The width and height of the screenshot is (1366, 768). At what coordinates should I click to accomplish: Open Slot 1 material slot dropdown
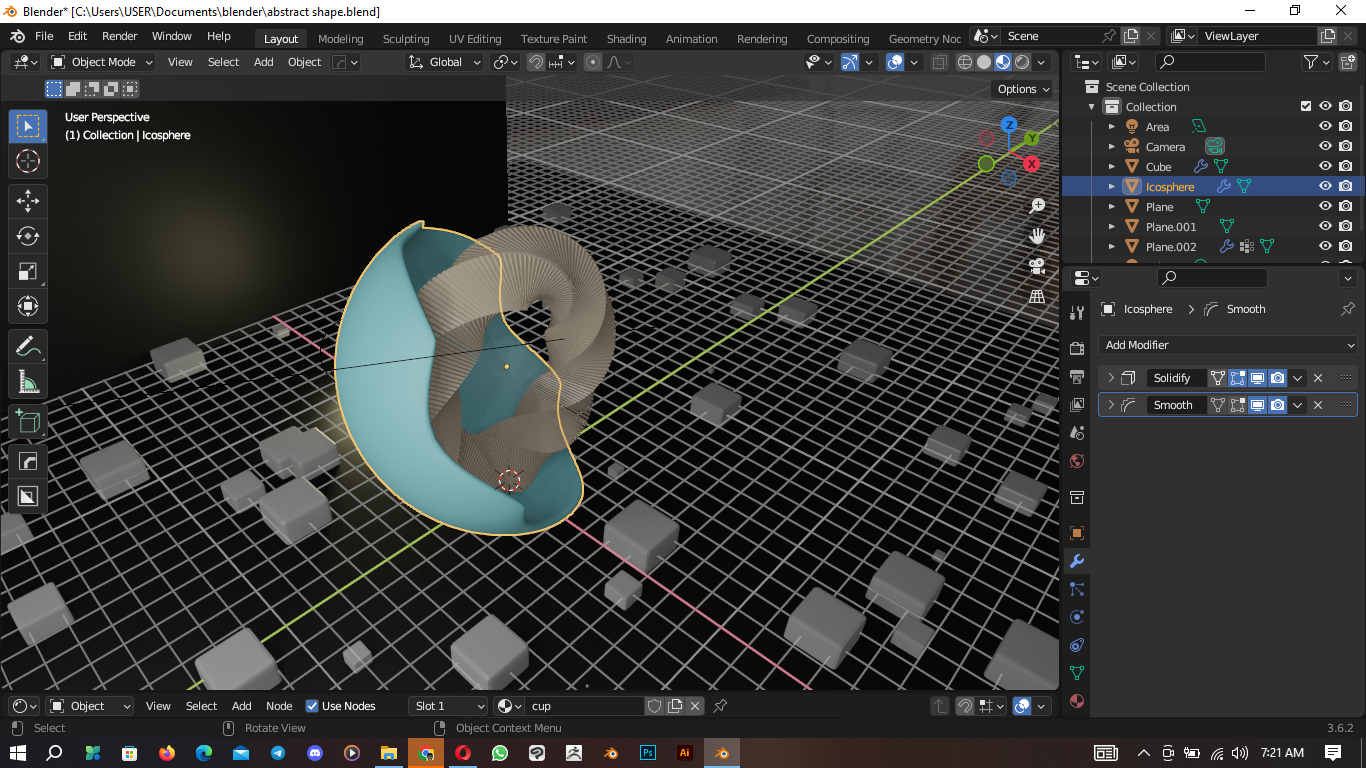click(x=449, y=706)
